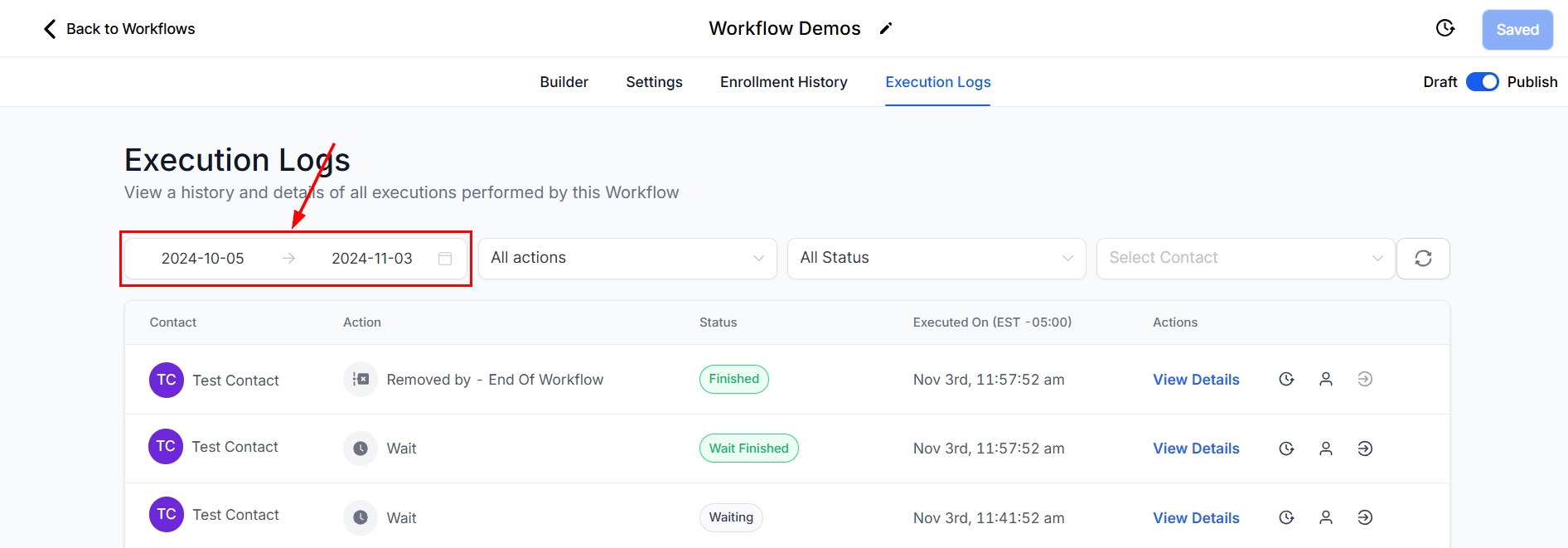Viewport: 1568px width, 548px height.
Task: Click the pencil icon to rename workflow
Action: 886,29
